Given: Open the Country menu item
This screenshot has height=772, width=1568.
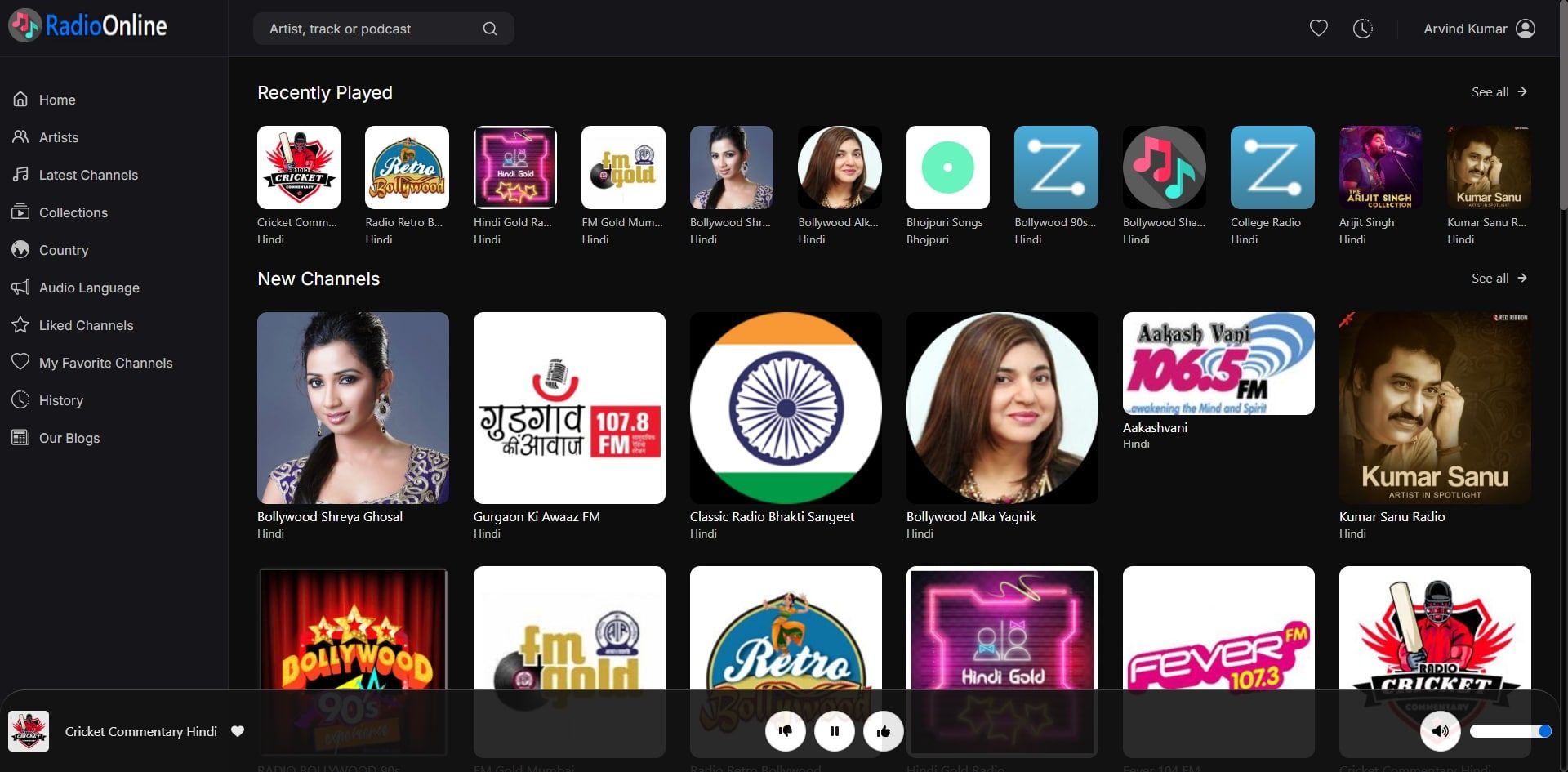Looking at the screenshot, I should [64, 250].
